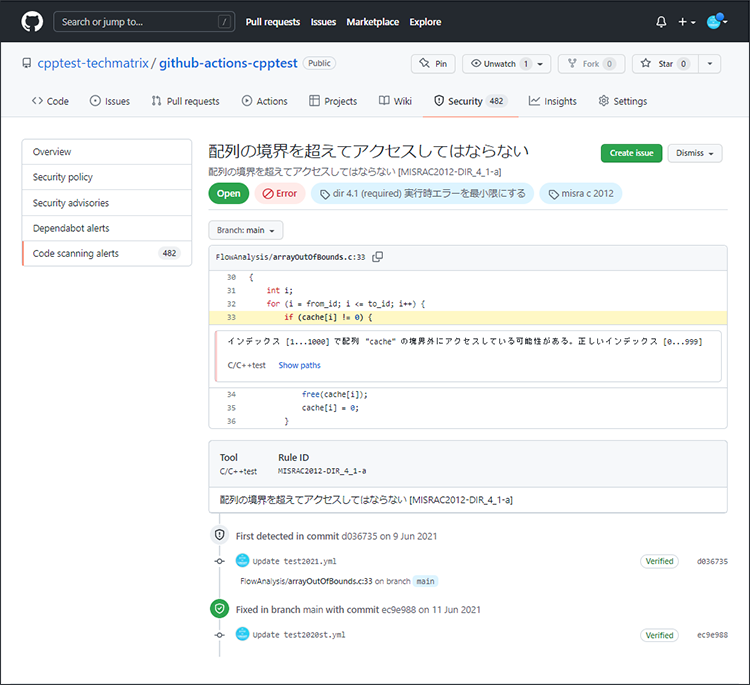Select Code scanning alerts in sidebar
This screenshot has height=685, width=750.
107,254
